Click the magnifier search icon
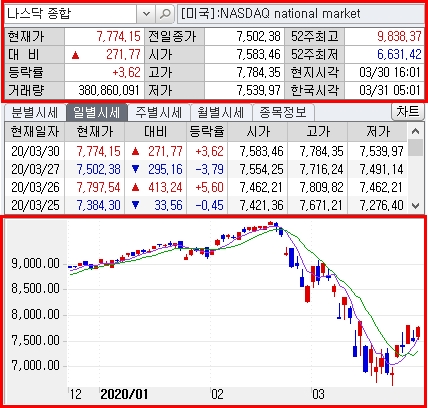428x408 pixels. [x=165, y=14]
